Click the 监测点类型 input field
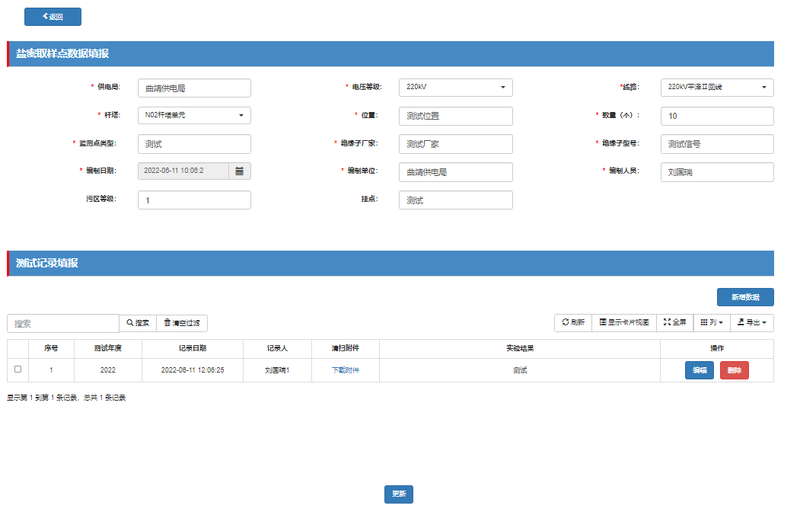The image size is (800, 515). (x=194, y=144)
